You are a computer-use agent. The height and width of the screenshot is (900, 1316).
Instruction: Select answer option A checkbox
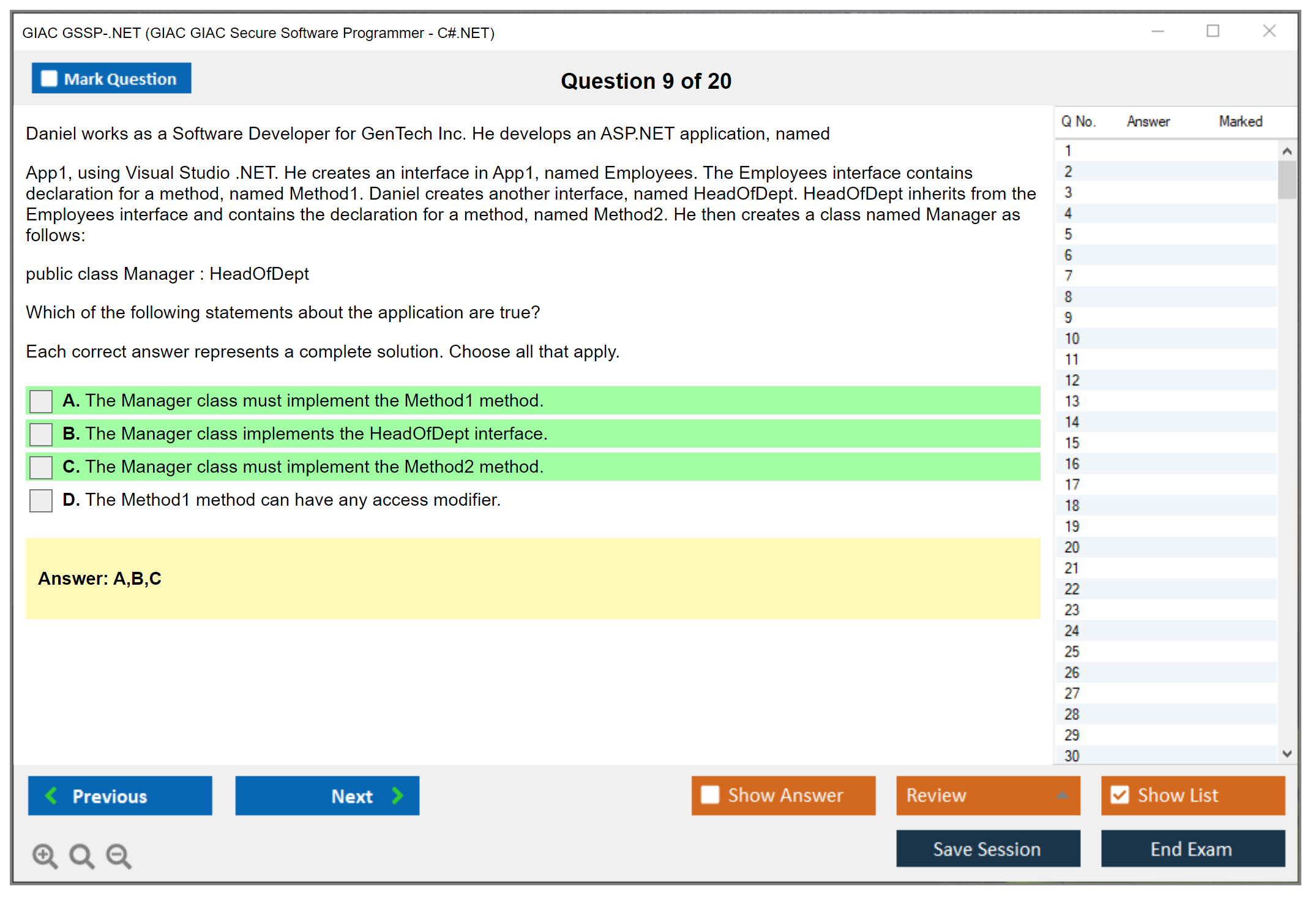41,401
